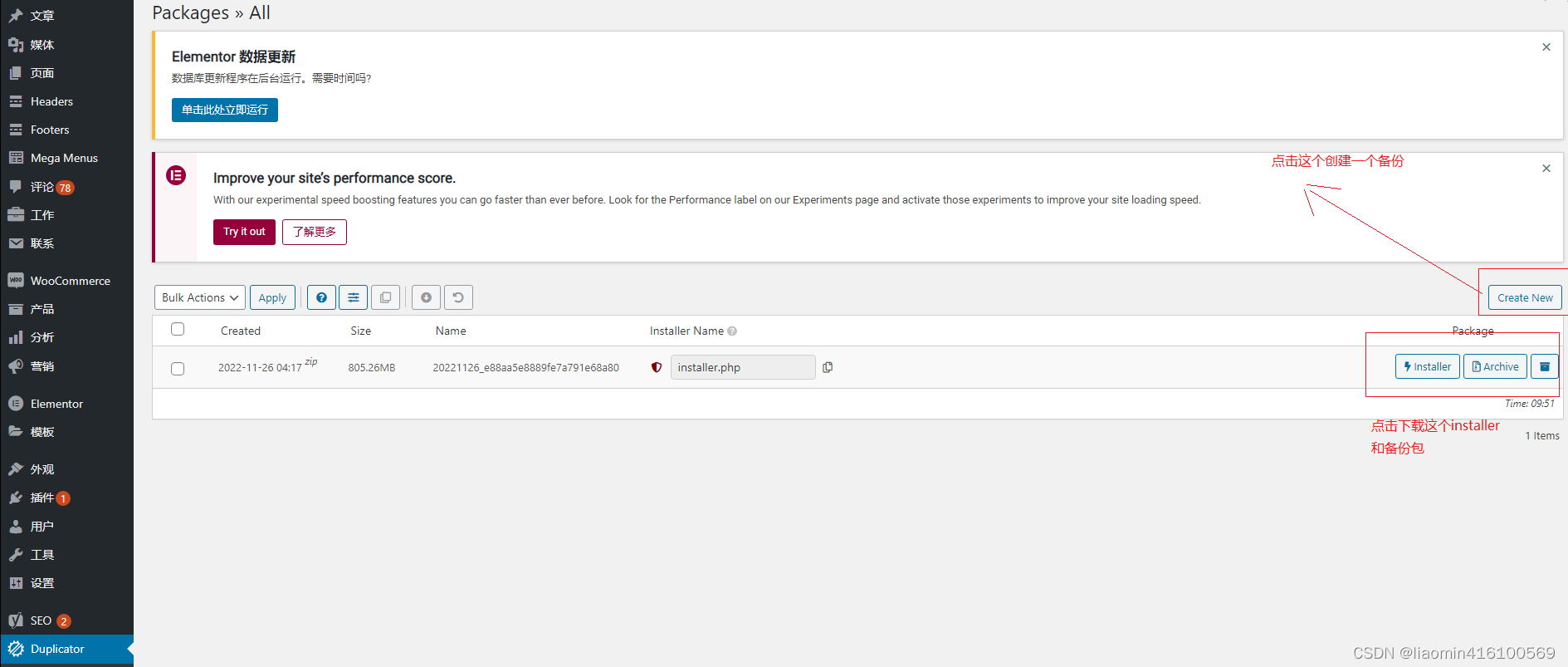Open Footers menu item in sidebar
The image size is (1568, 667).
coord(50,130)
